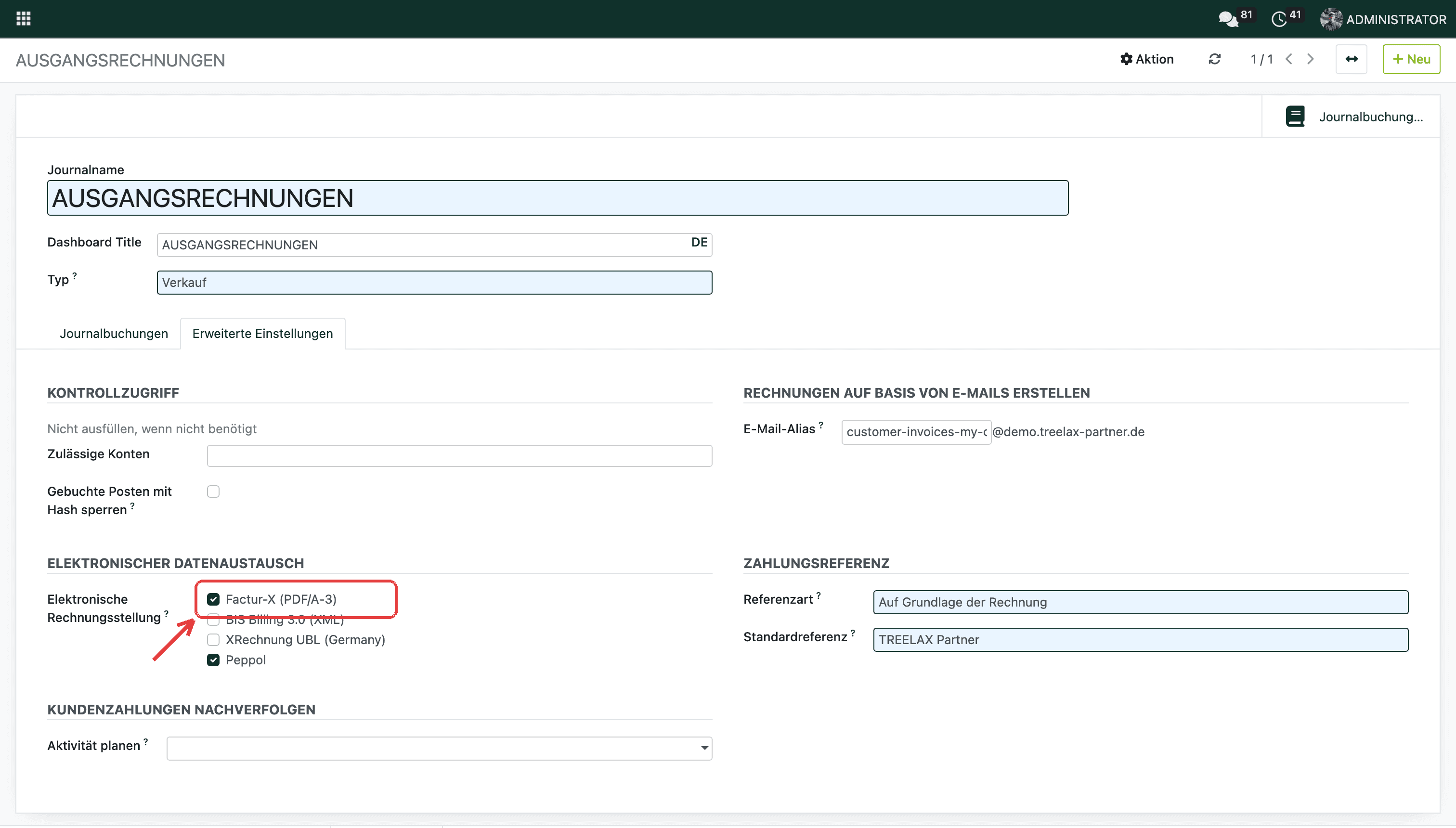The width and height of the screenshot is (1456, 828).
Task: Select the Erweiterte Einstellungen tab
Action: click(x=263, y=333)
